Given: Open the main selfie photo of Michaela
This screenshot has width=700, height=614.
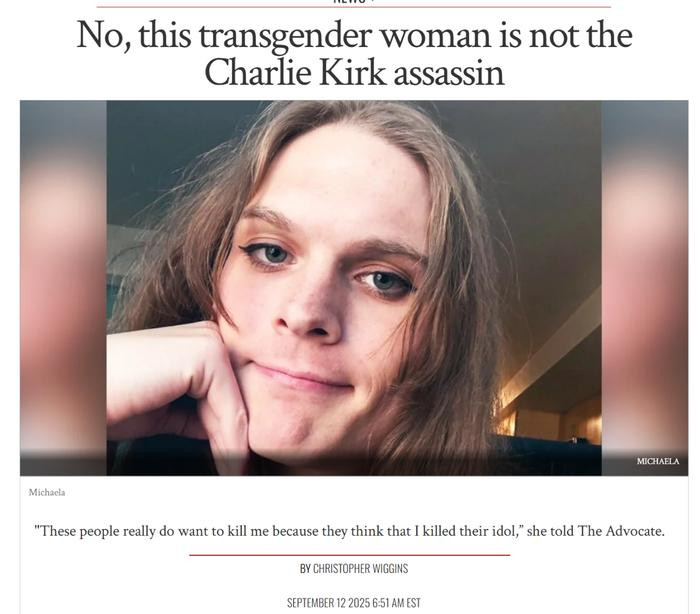Looking at the screenshot, I should tap(354, 288).
